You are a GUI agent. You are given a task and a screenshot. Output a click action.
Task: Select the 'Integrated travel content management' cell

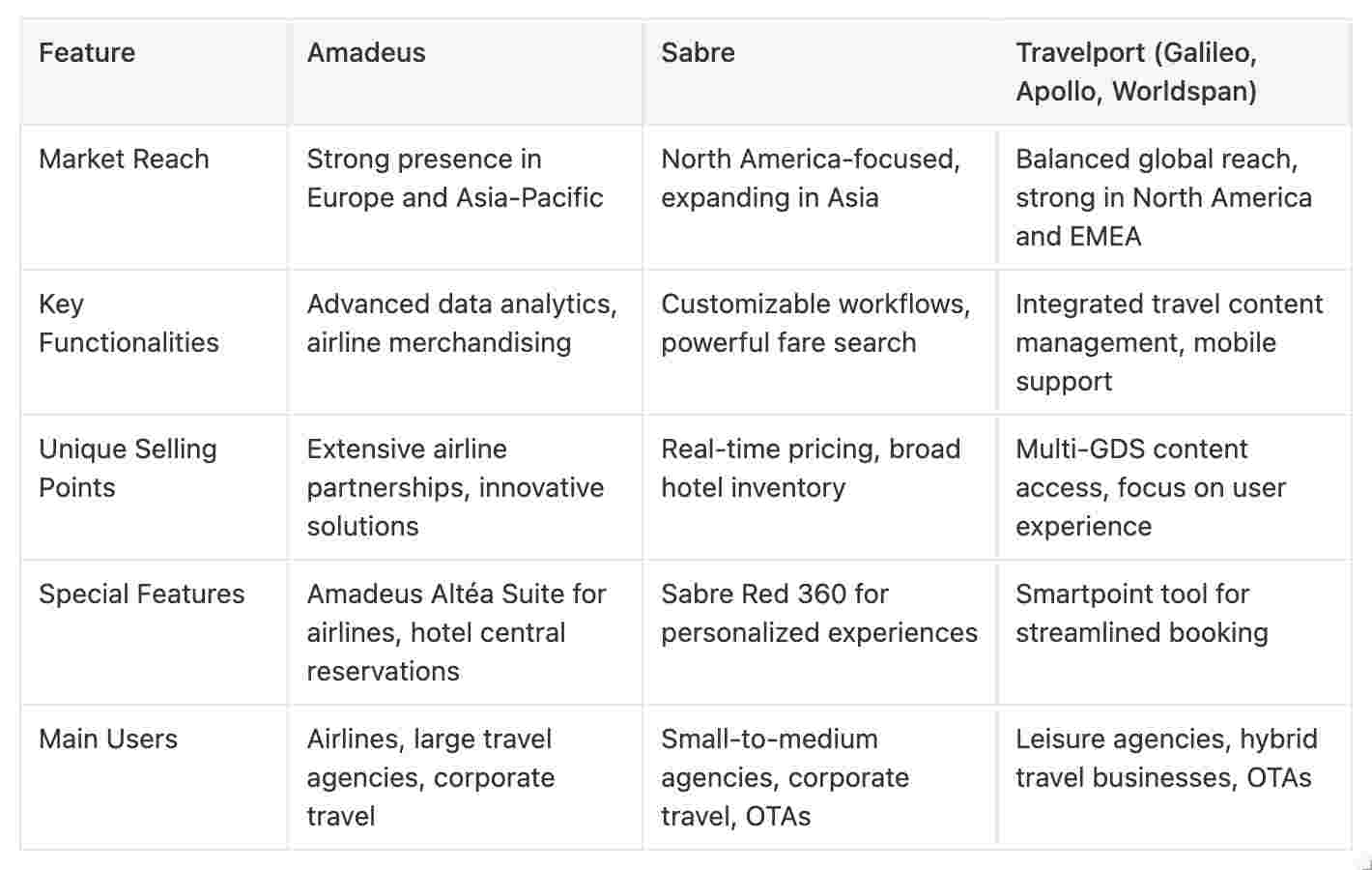pos(1168,342)
